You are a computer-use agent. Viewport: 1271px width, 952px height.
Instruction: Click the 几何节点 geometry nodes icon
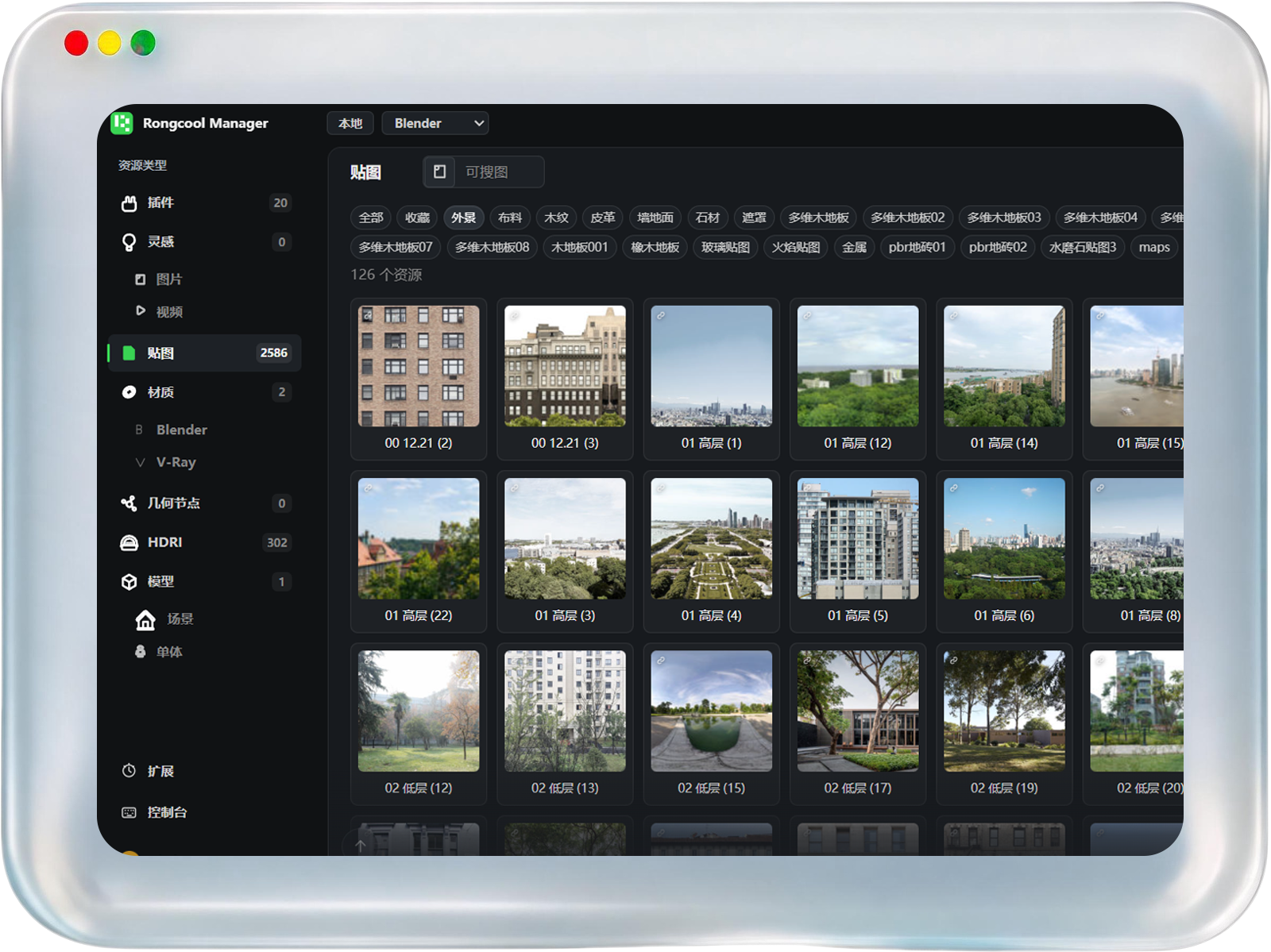[129, 503]
